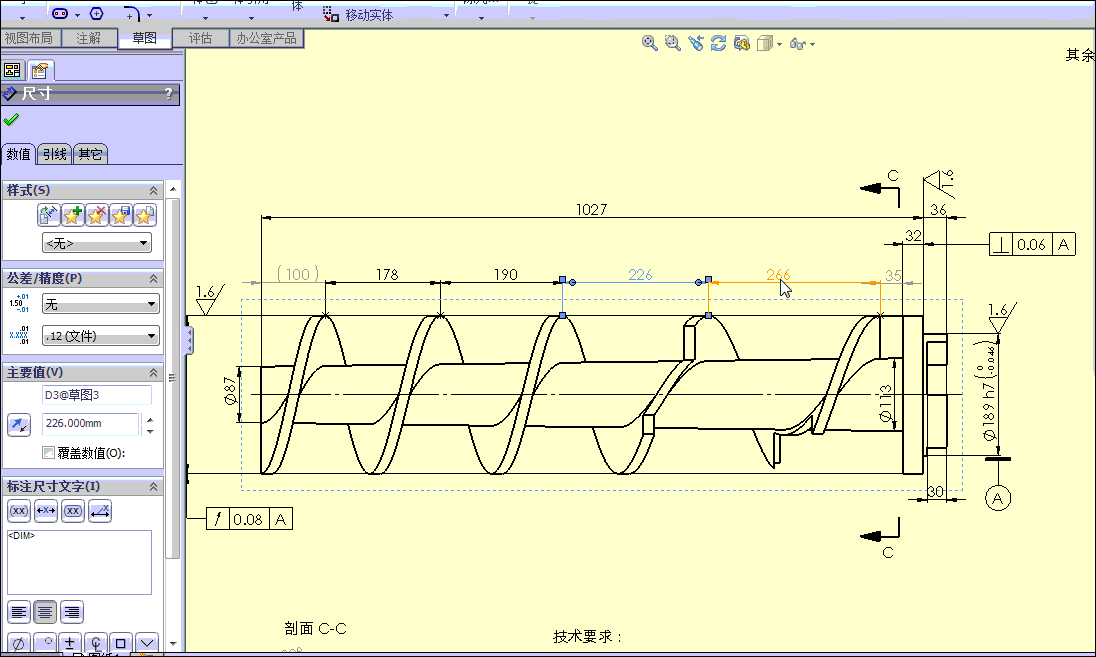
Task: Select right justify text alignment
Action: coord(71,612)
